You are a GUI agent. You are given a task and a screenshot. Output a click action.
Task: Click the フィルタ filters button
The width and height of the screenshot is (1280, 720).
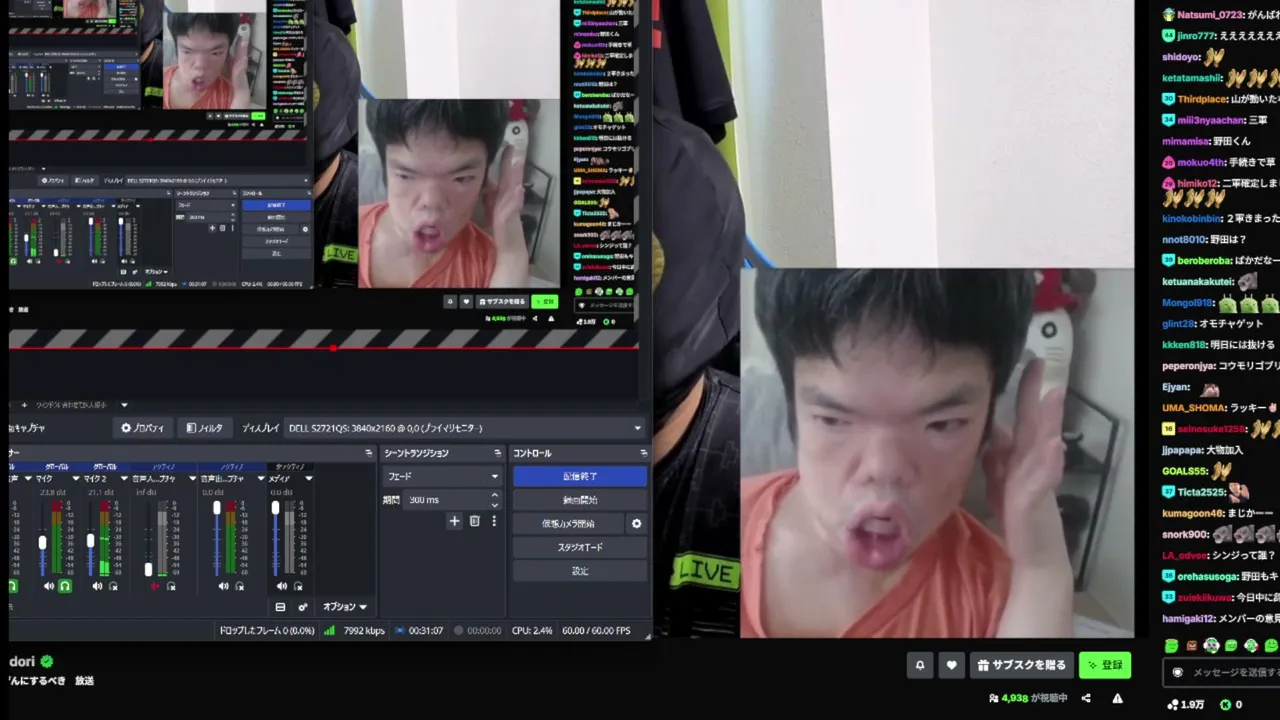click(x=204, y=428)
